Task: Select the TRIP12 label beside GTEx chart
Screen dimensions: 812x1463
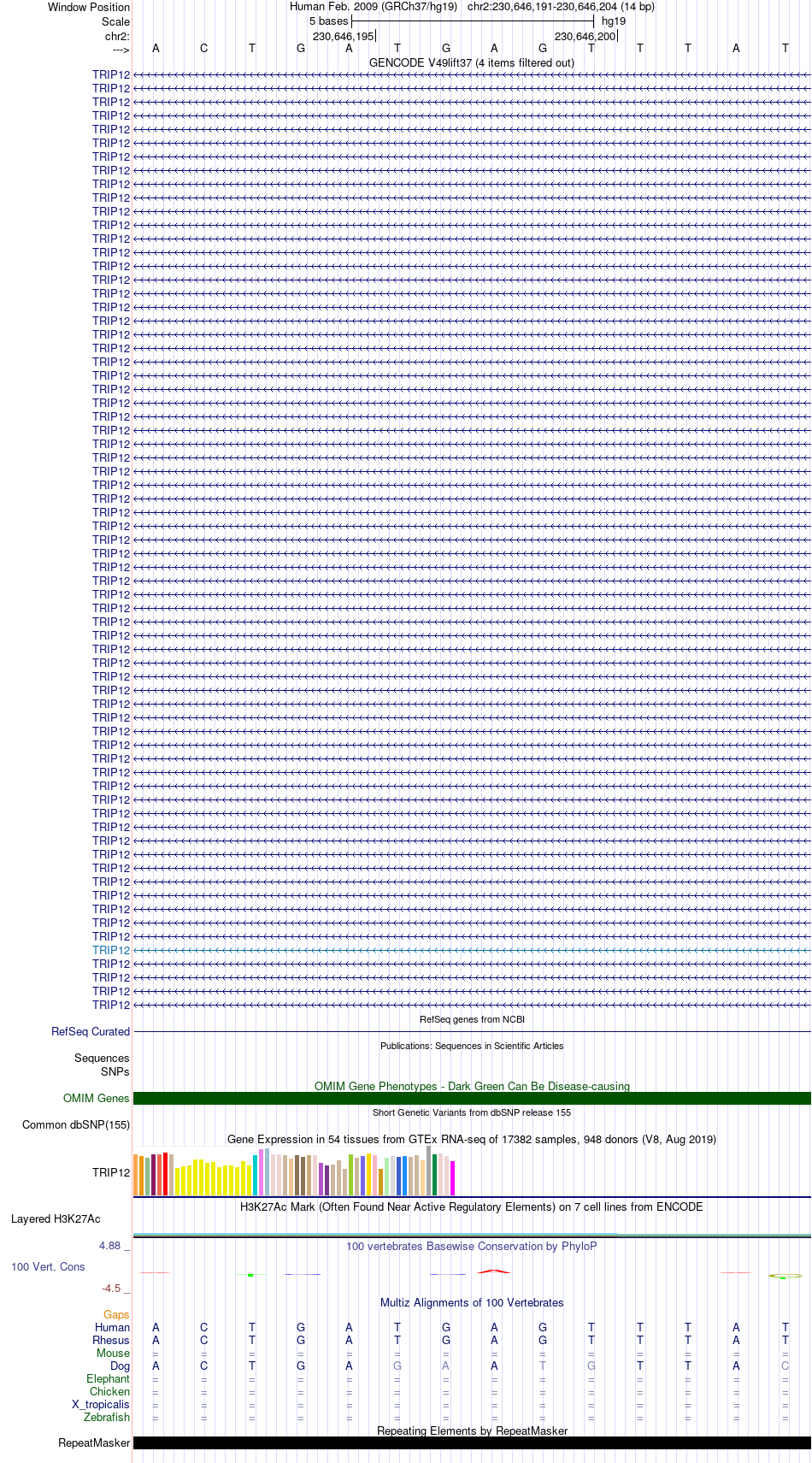Action: (x=111, y=1171)
